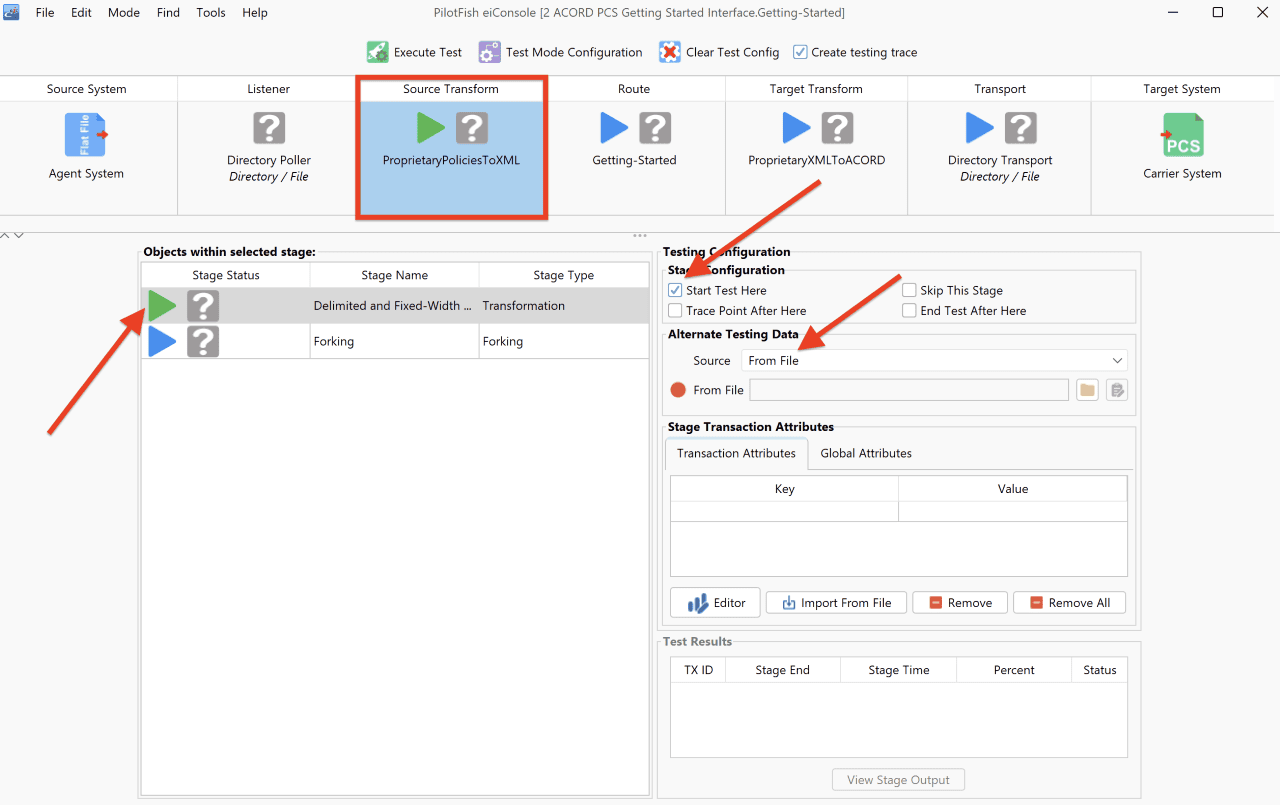Click the Getting-Started route label
This screenshot has width=1280, height=805.
(634, 160)
